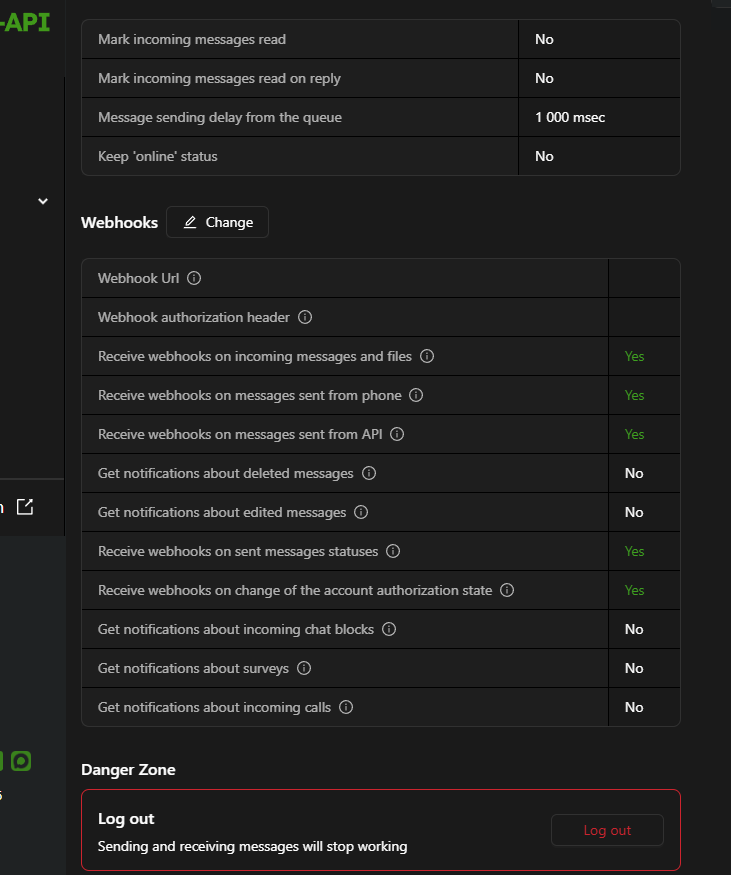Click the Change button next to Webhooks
The width and height of the screenshot is (731, 875).
tap(217, 222)
